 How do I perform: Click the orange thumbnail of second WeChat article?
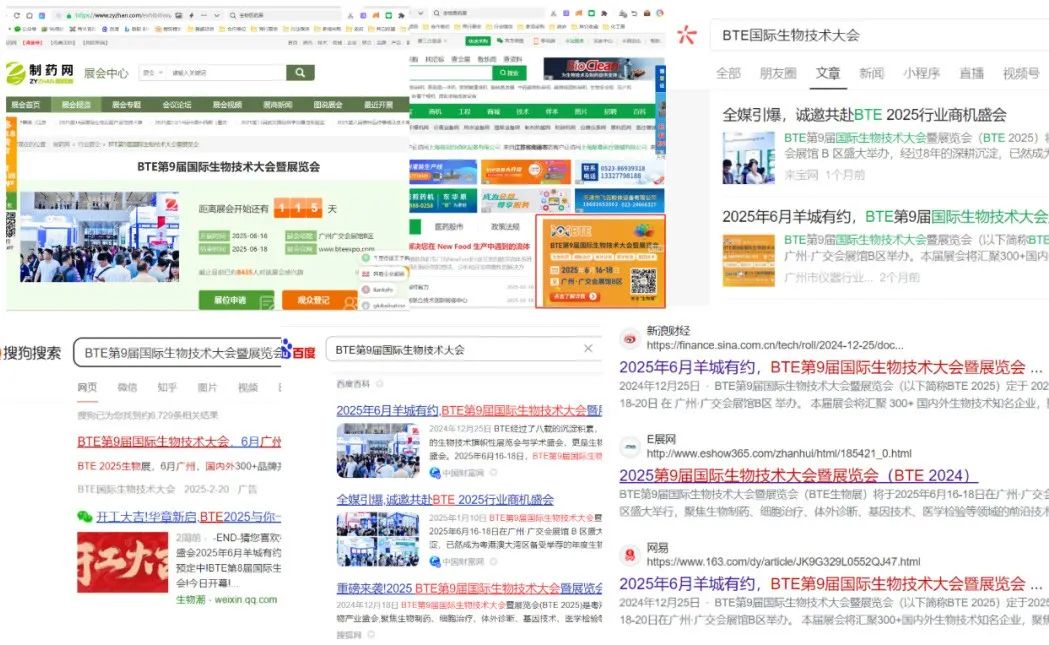click(748, 260)
